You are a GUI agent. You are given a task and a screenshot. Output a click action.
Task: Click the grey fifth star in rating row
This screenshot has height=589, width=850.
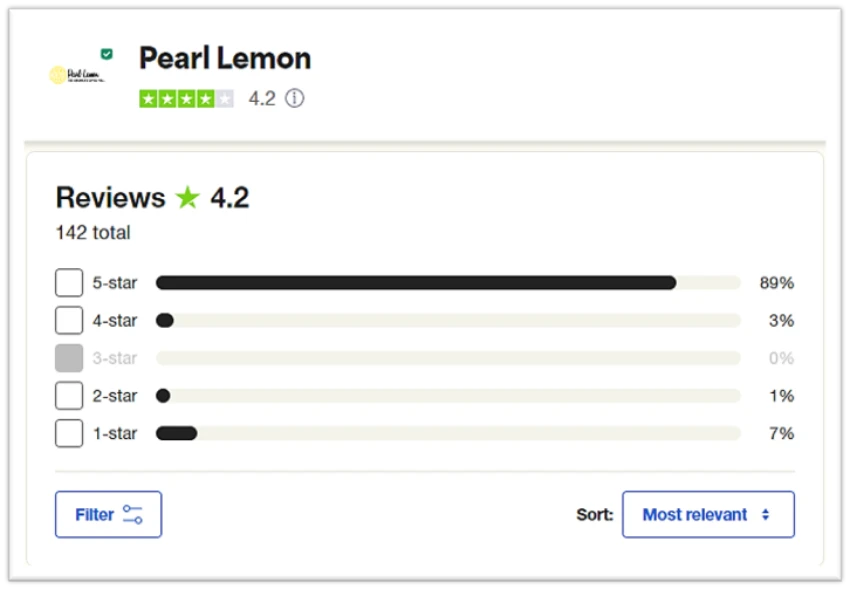(224, 98)
